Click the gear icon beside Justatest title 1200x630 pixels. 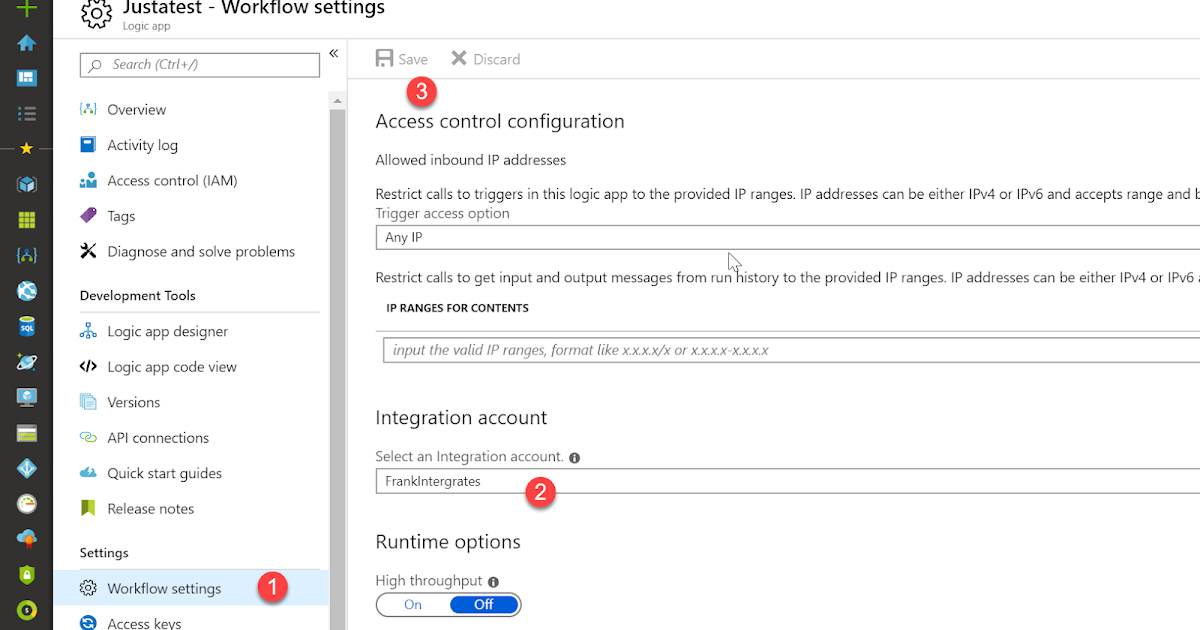coord(96,15)
